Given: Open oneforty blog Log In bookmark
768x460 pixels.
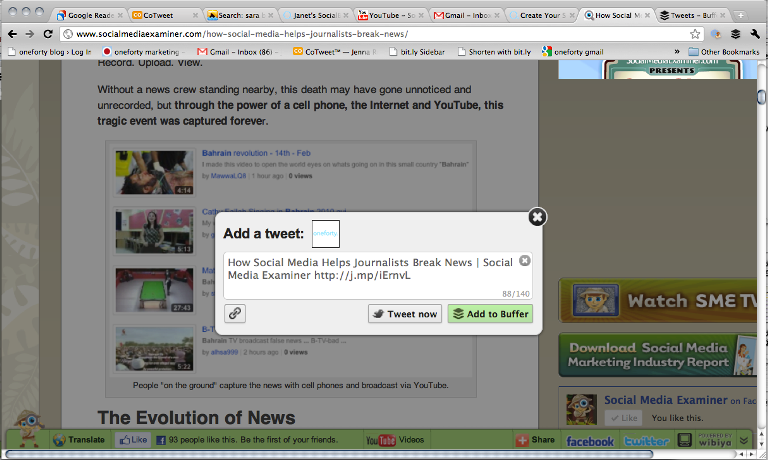Looking at the screenshot, I should point(50,51).
